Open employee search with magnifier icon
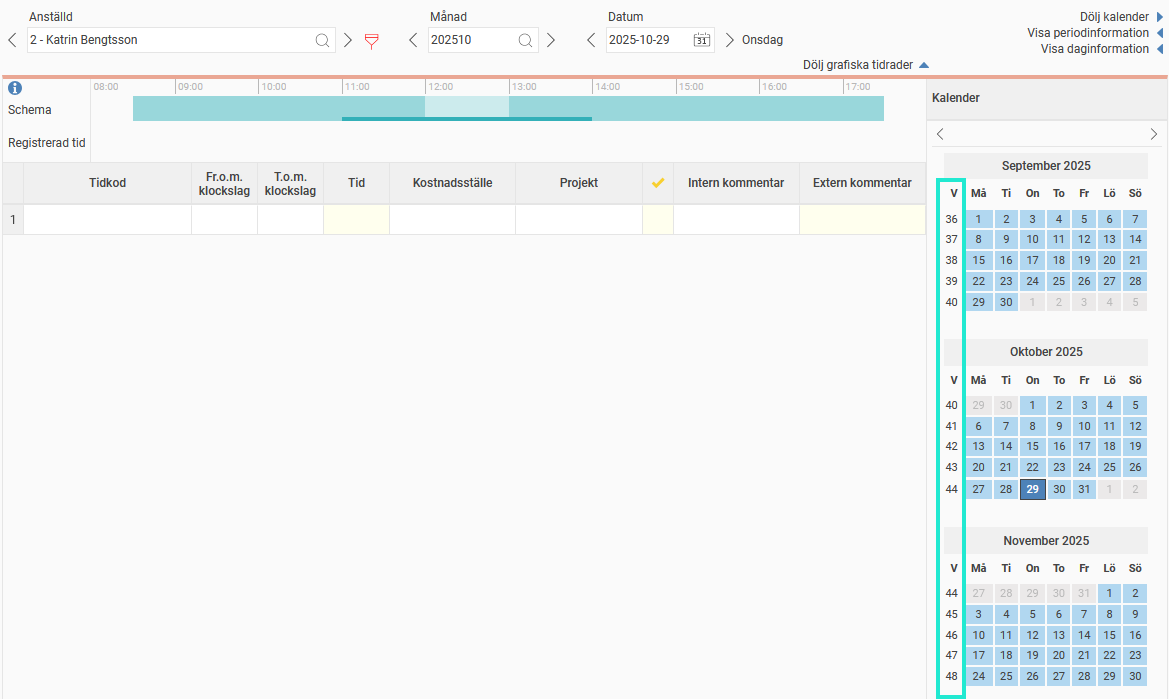The image size is (1169, 699). coord(322,41)
